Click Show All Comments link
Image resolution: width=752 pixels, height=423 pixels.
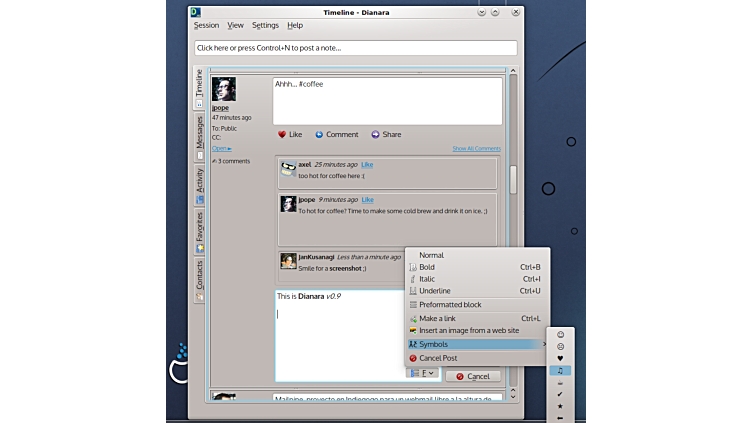pos(476,148)
